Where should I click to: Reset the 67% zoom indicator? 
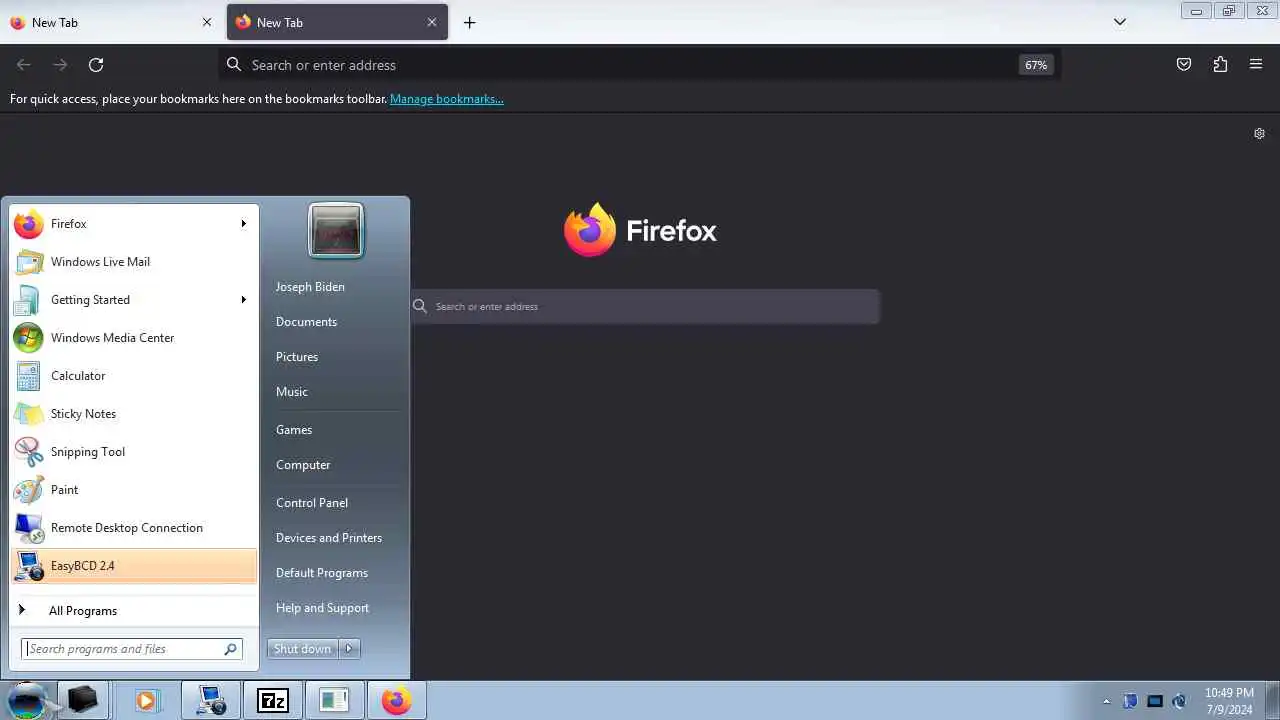point(1035,65)
